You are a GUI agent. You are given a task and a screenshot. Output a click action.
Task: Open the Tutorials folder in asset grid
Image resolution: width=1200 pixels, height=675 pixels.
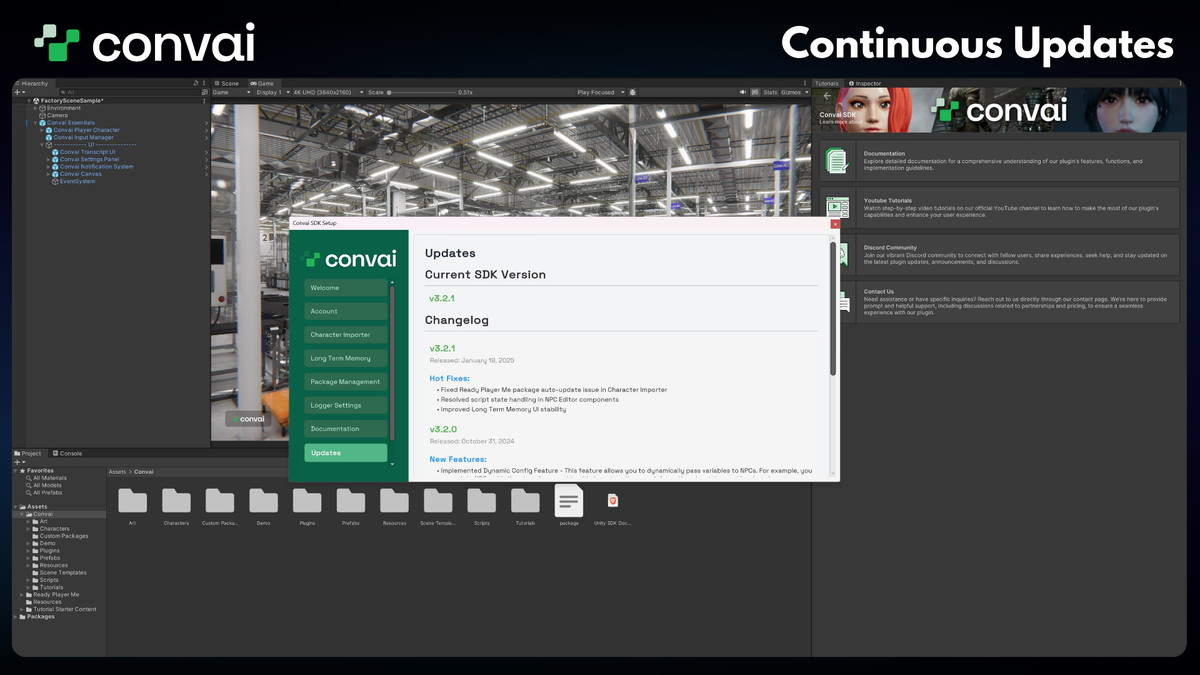[x=525, y=500]
